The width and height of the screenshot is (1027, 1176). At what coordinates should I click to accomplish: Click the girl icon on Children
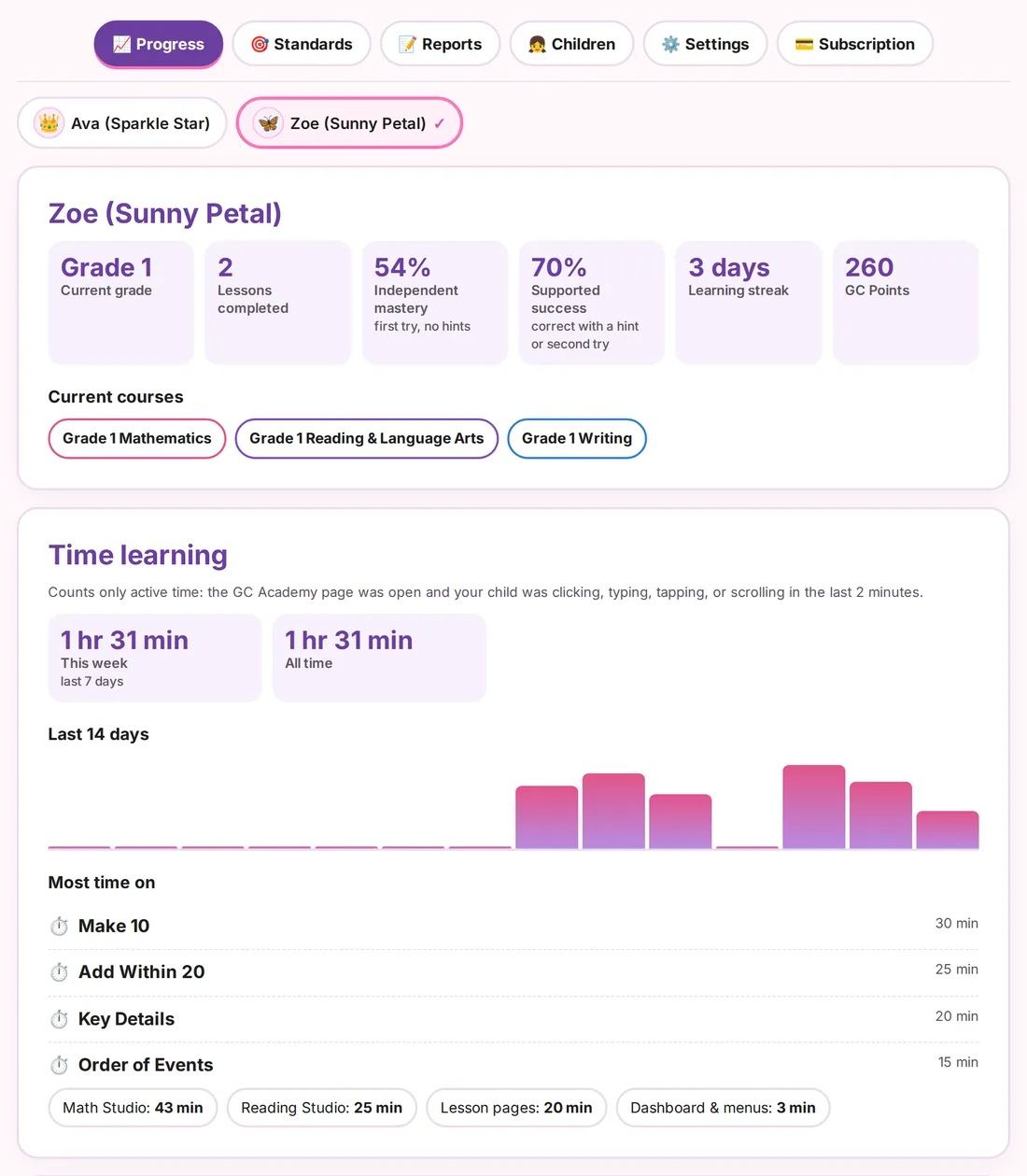click(537, 44)
